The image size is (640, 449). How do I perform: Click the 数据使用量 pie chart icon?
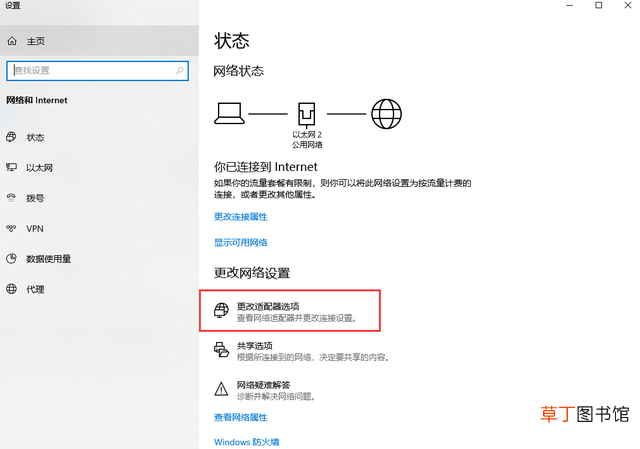tap(11, 258)
